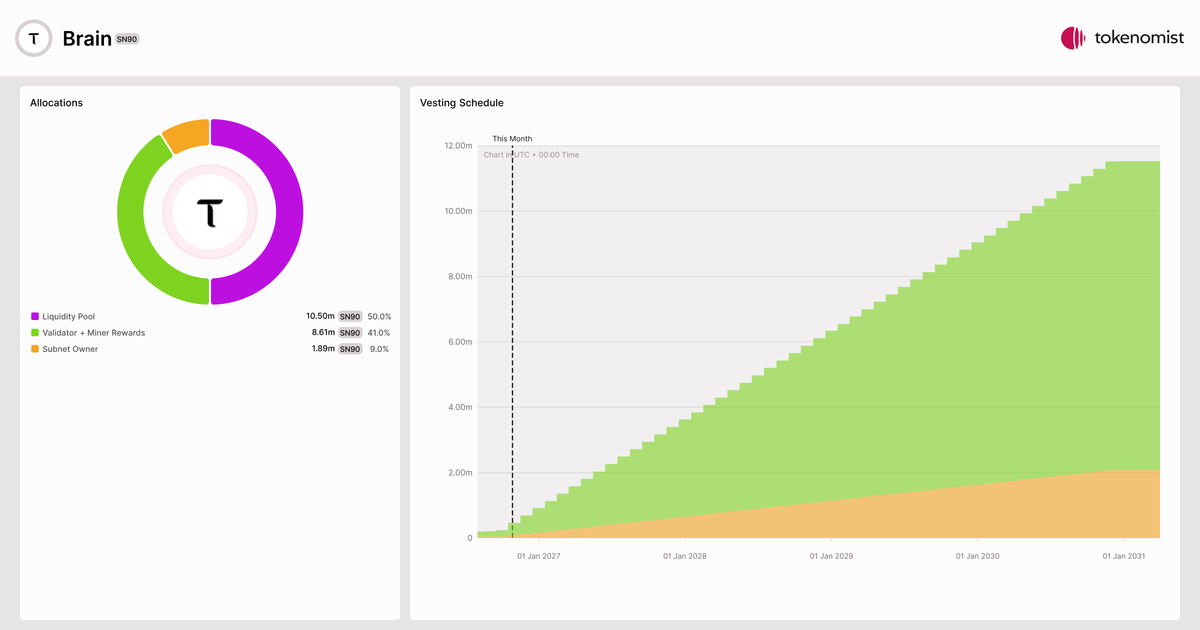Image resolution: width=1200 pixels, height=630 pixels.
Task: Click the 10.00m y-axis label
Action: pyautogui.click(x=459, y=211)
